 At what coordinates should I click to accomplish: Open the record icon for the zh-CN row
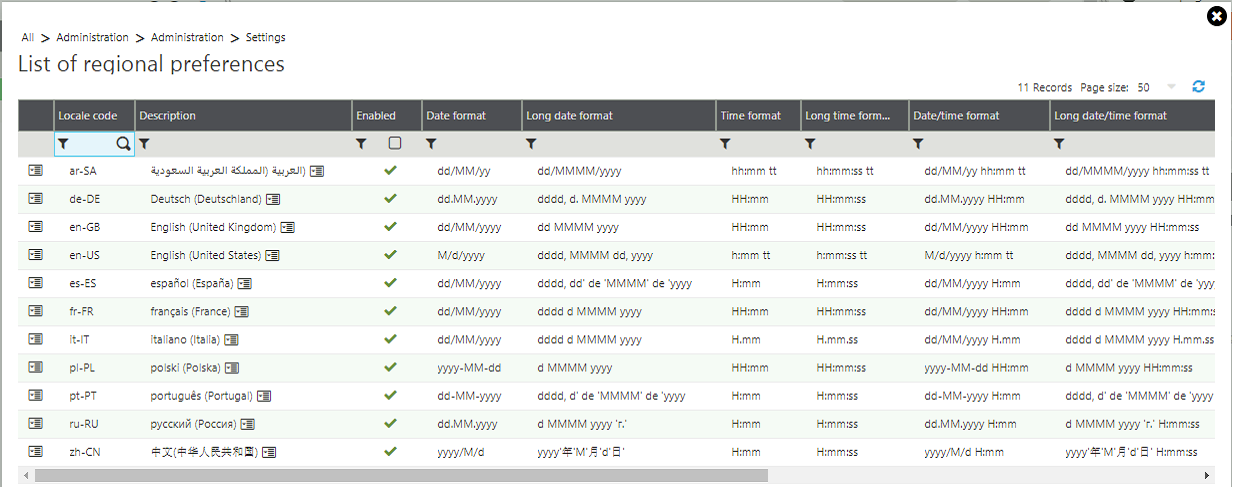point(36,451)
